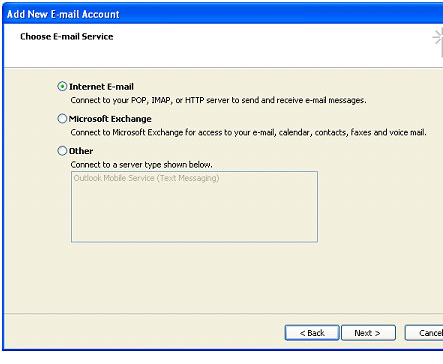Cancel the Add New E-mail Account wizard
This screenshot has width=443, height=364.
pyautogui.click(x=424, y=333)
